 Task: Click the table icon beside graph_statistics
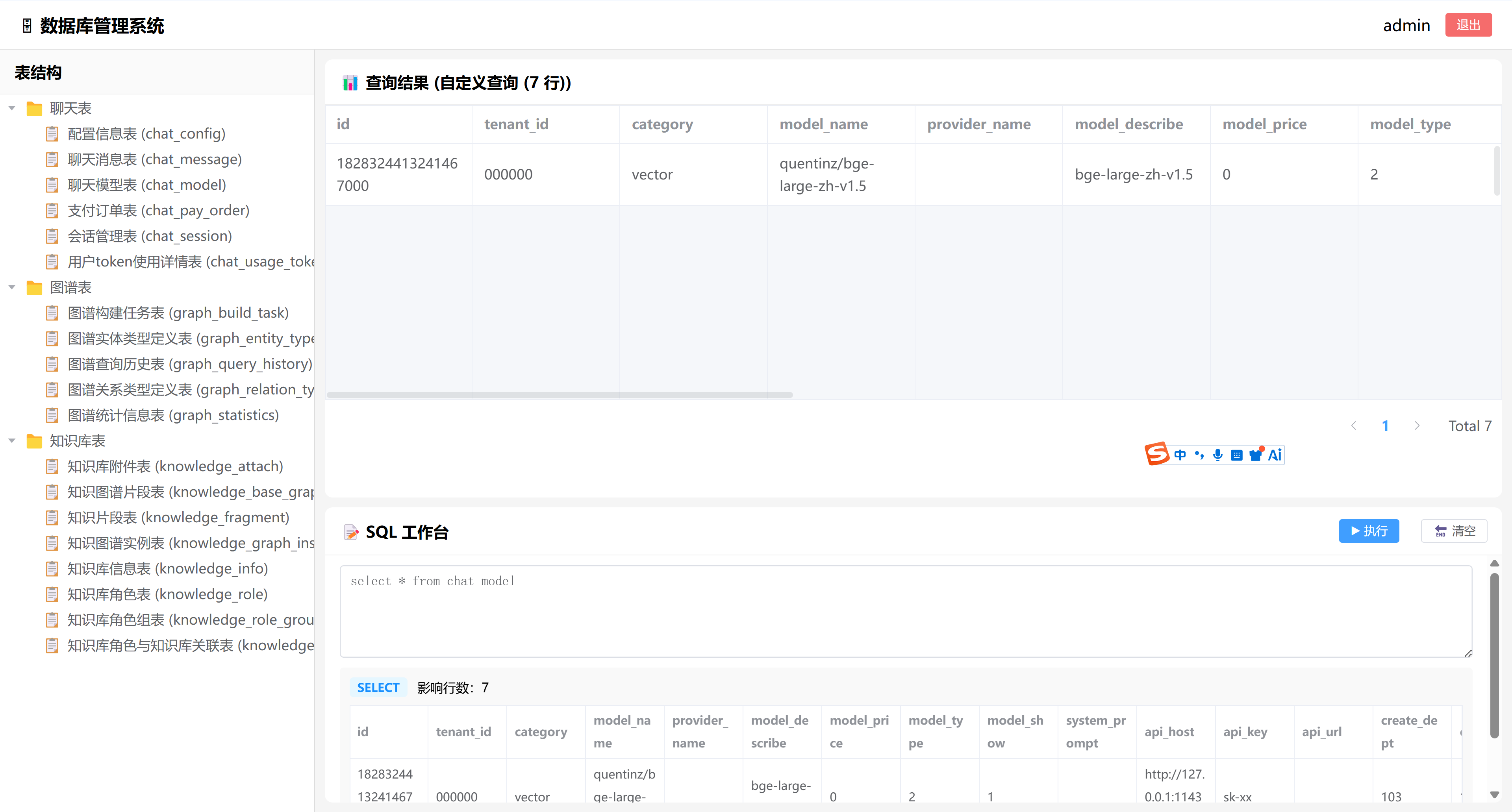click(52, 415)
